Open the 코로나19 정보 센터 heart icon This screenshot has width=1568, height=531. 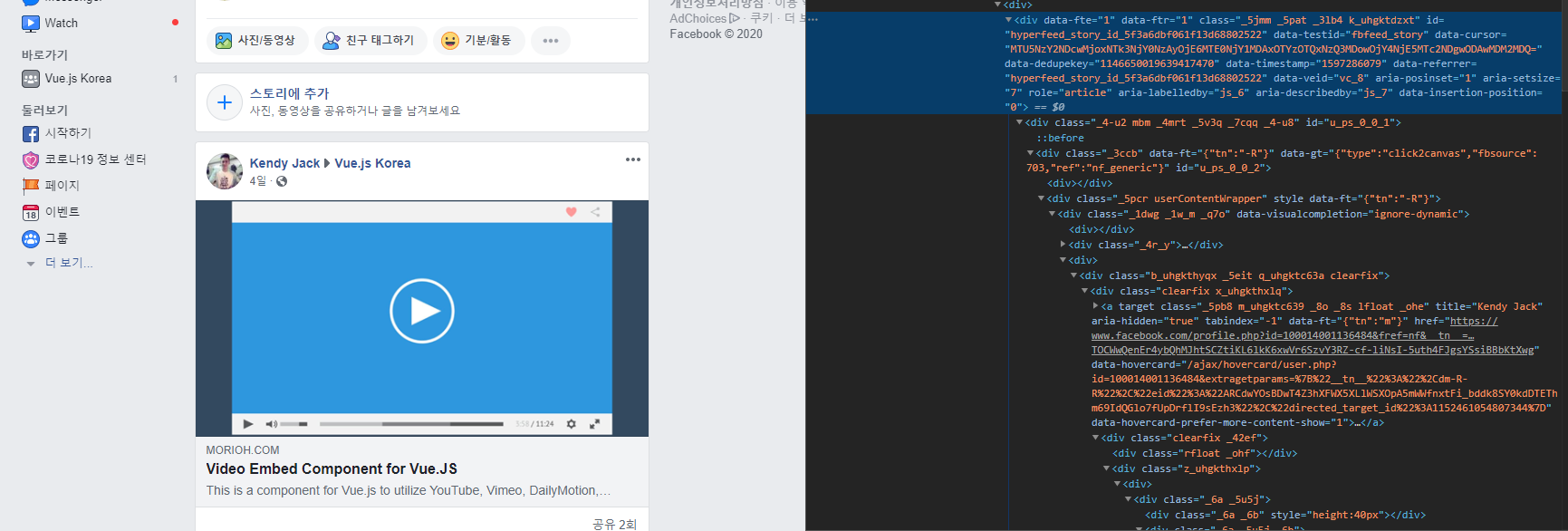(31, 160)
